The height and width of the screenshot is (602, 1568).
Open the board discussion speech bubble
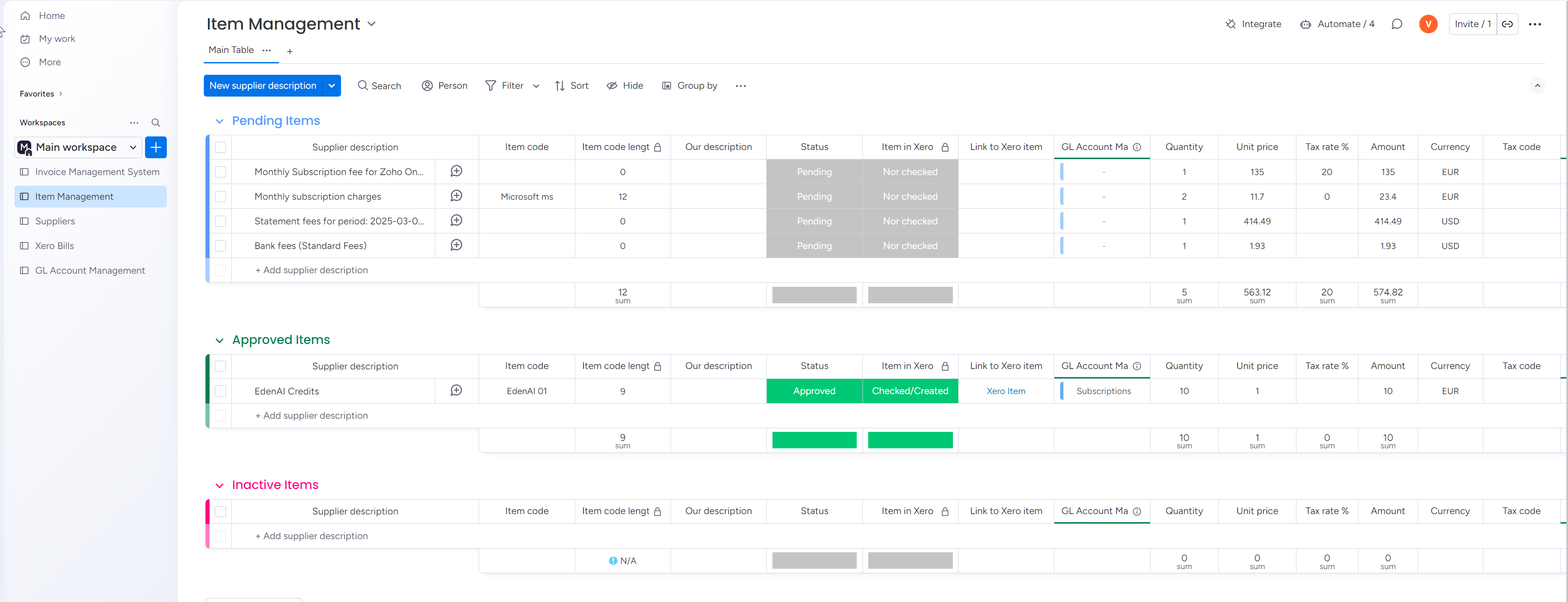coord(1397,24)
